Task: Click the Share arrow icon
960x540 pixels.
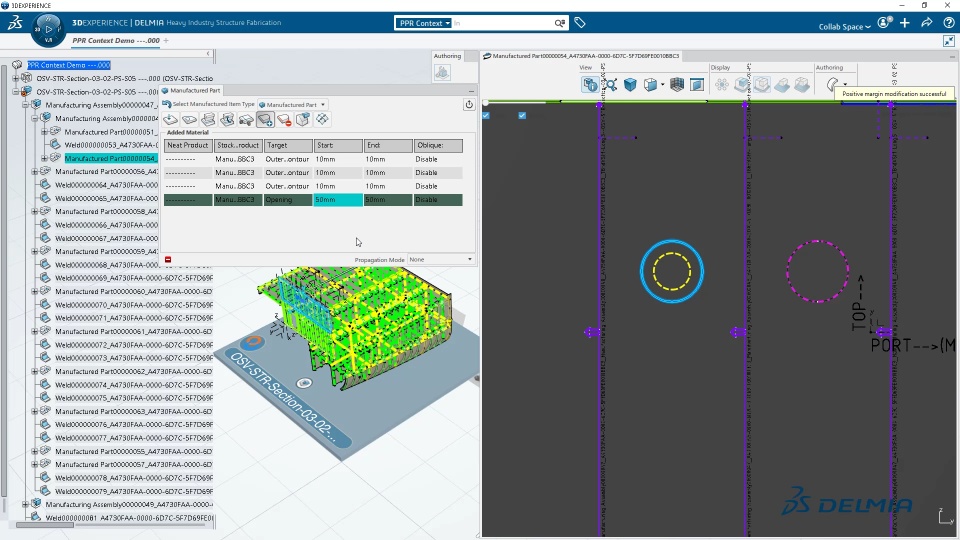Action: click(926, 23)
